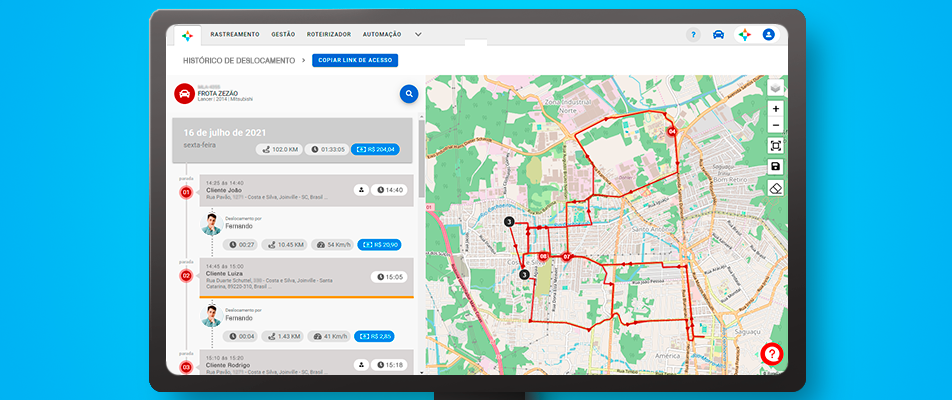This screenshot has height=400, width=952.
Task: Select the Cliente João stop card
Action: click(x=307, y=191)
